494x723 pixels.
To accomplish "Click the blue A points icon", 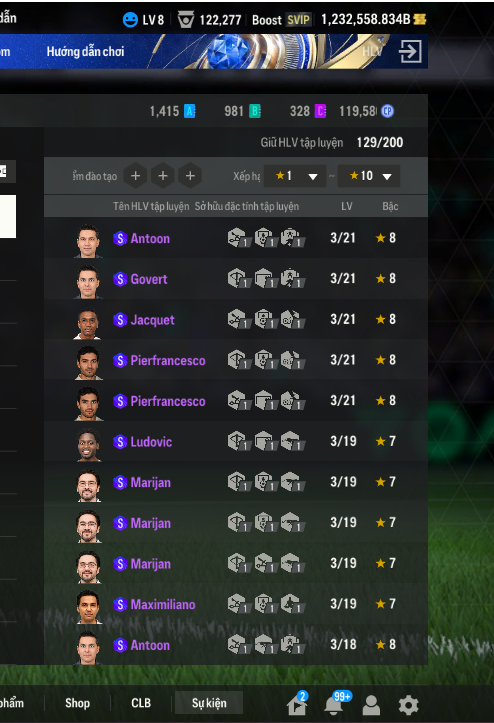I will click(x=190, y=111).
